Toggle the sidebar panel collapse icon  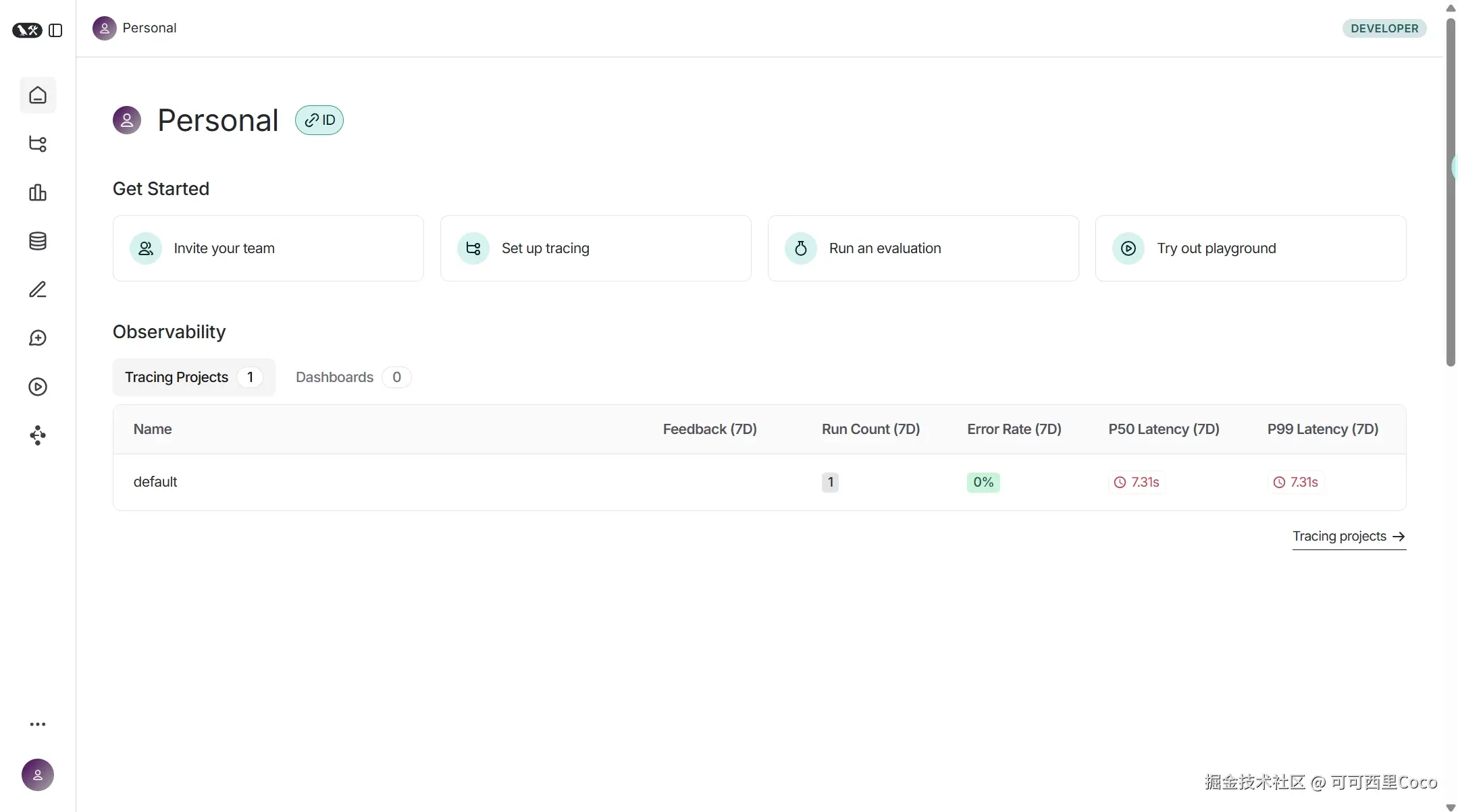pos(56,30)
